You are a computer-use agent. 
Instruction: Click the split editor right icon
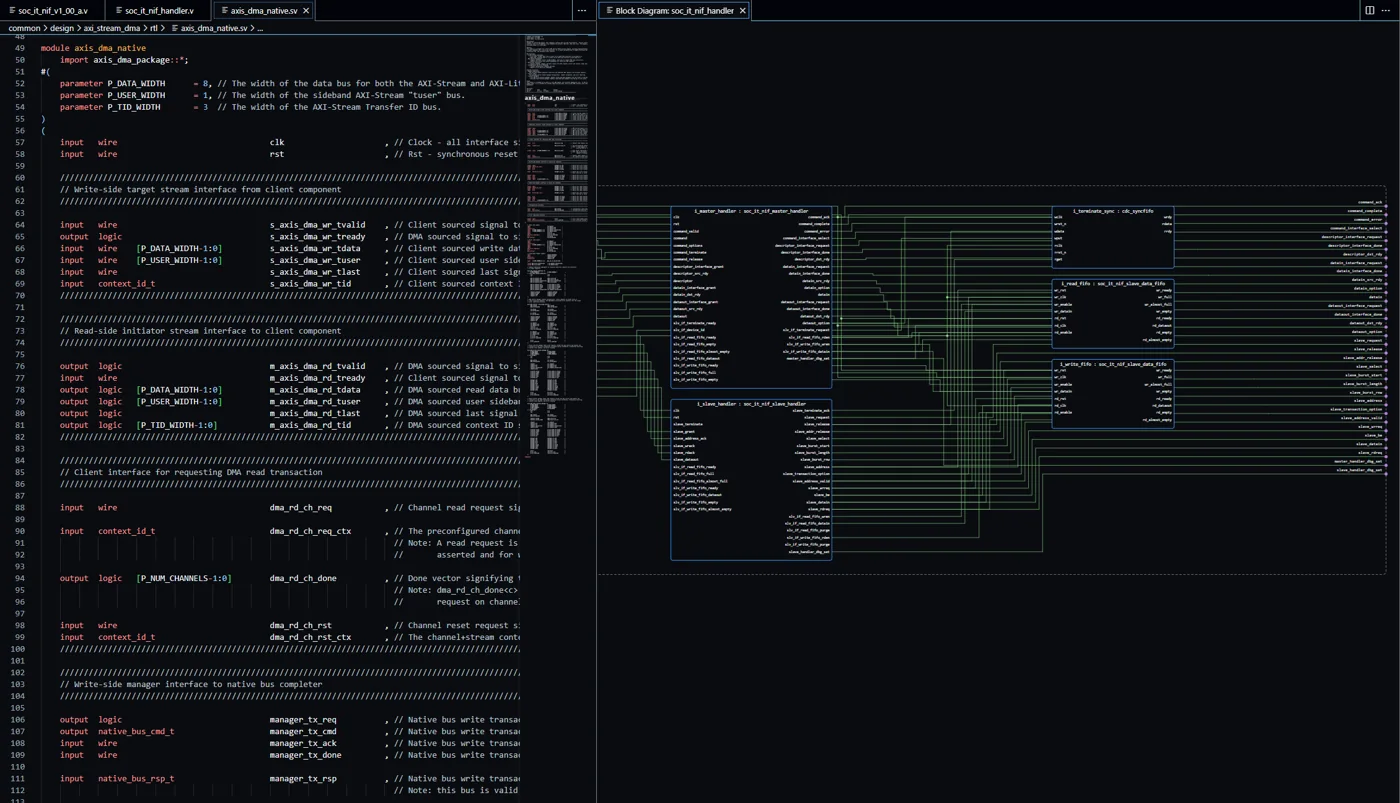pos(1369,11)
